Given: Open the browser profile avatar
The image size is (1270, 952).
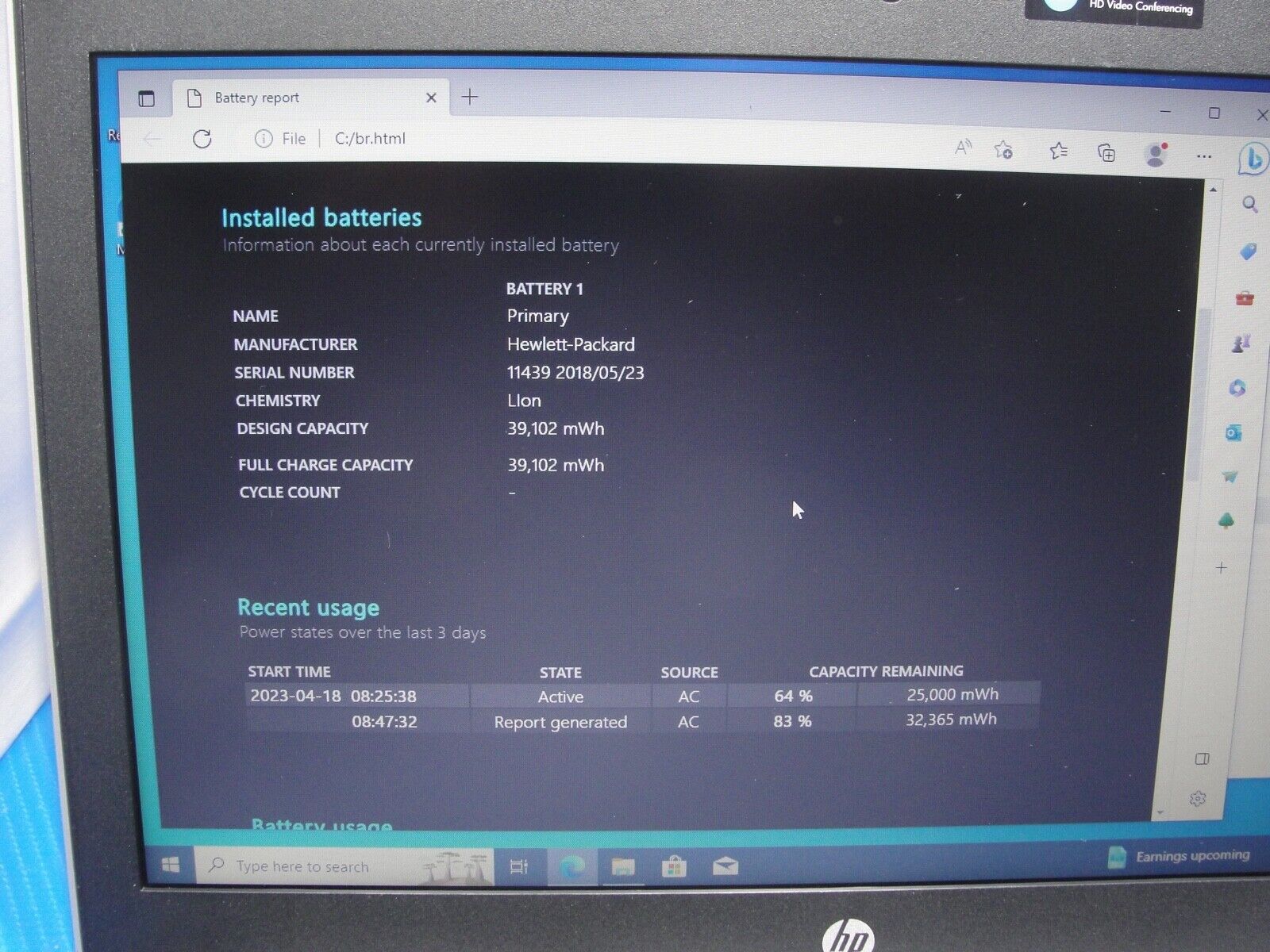Looking at the screenshot, I should (1156, 154).
